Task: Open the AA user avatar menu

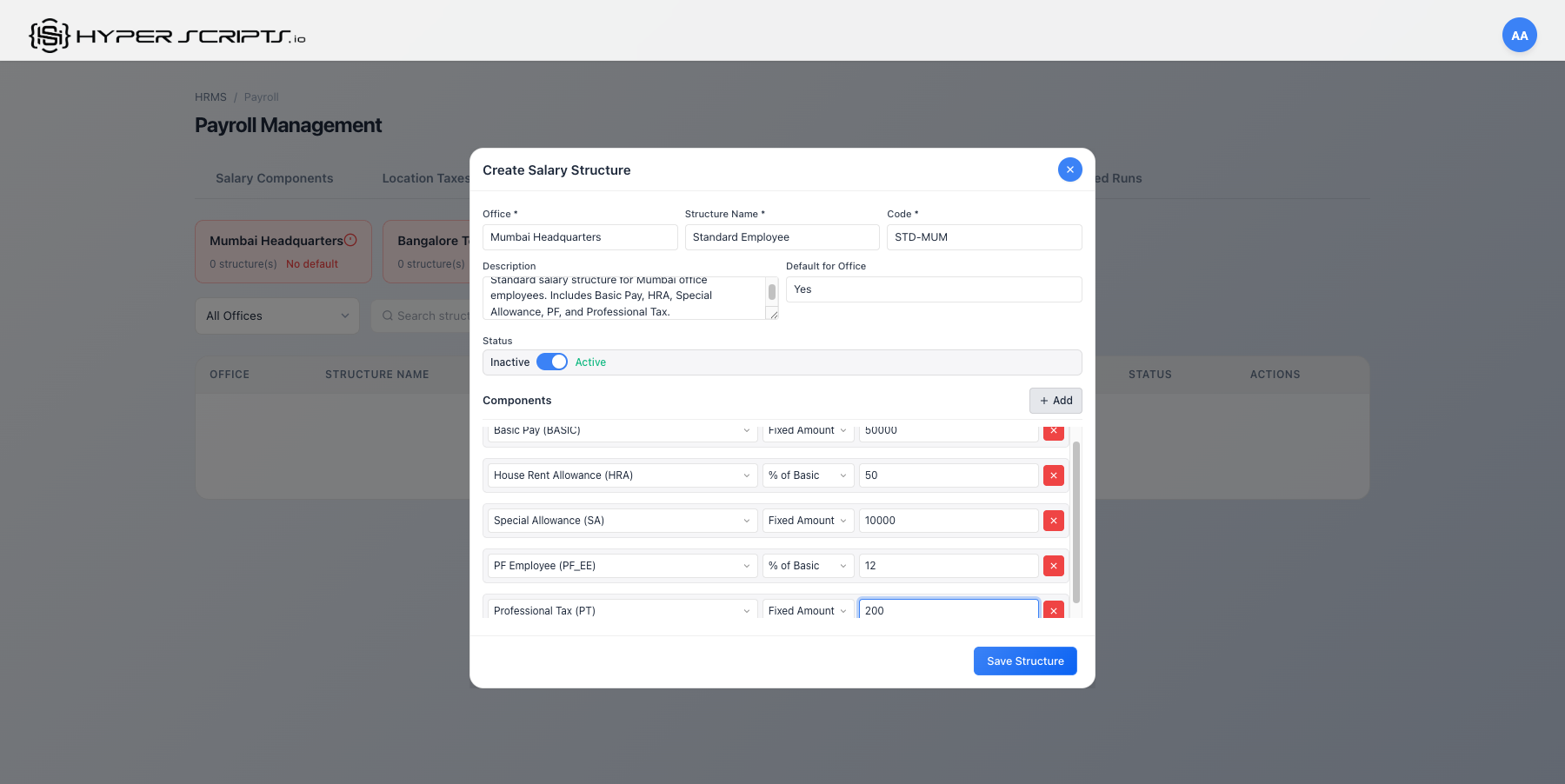Action: click(1519, 35)
